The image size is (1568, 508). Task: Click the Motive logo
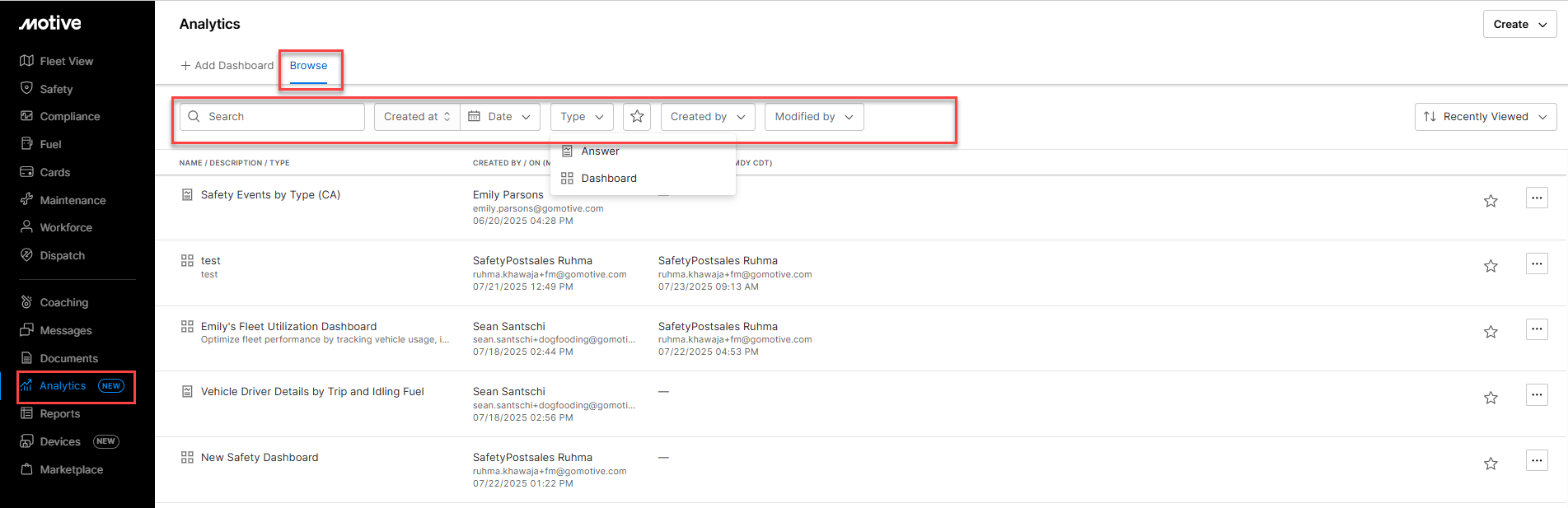[x=50, y=24]
